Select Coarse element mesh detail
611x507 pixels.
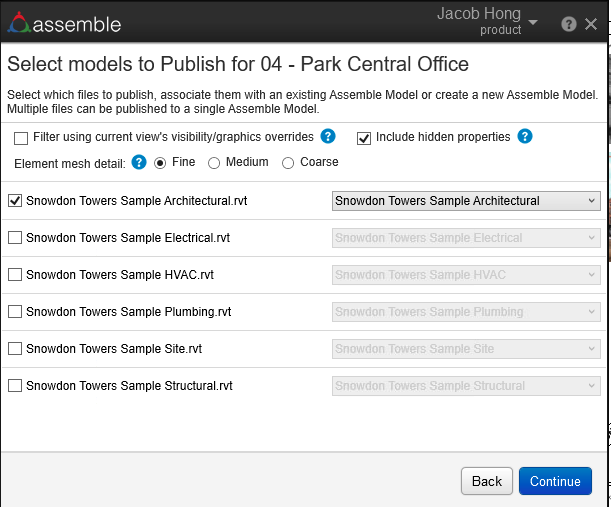pyautogui.click(x=288, y=163)
